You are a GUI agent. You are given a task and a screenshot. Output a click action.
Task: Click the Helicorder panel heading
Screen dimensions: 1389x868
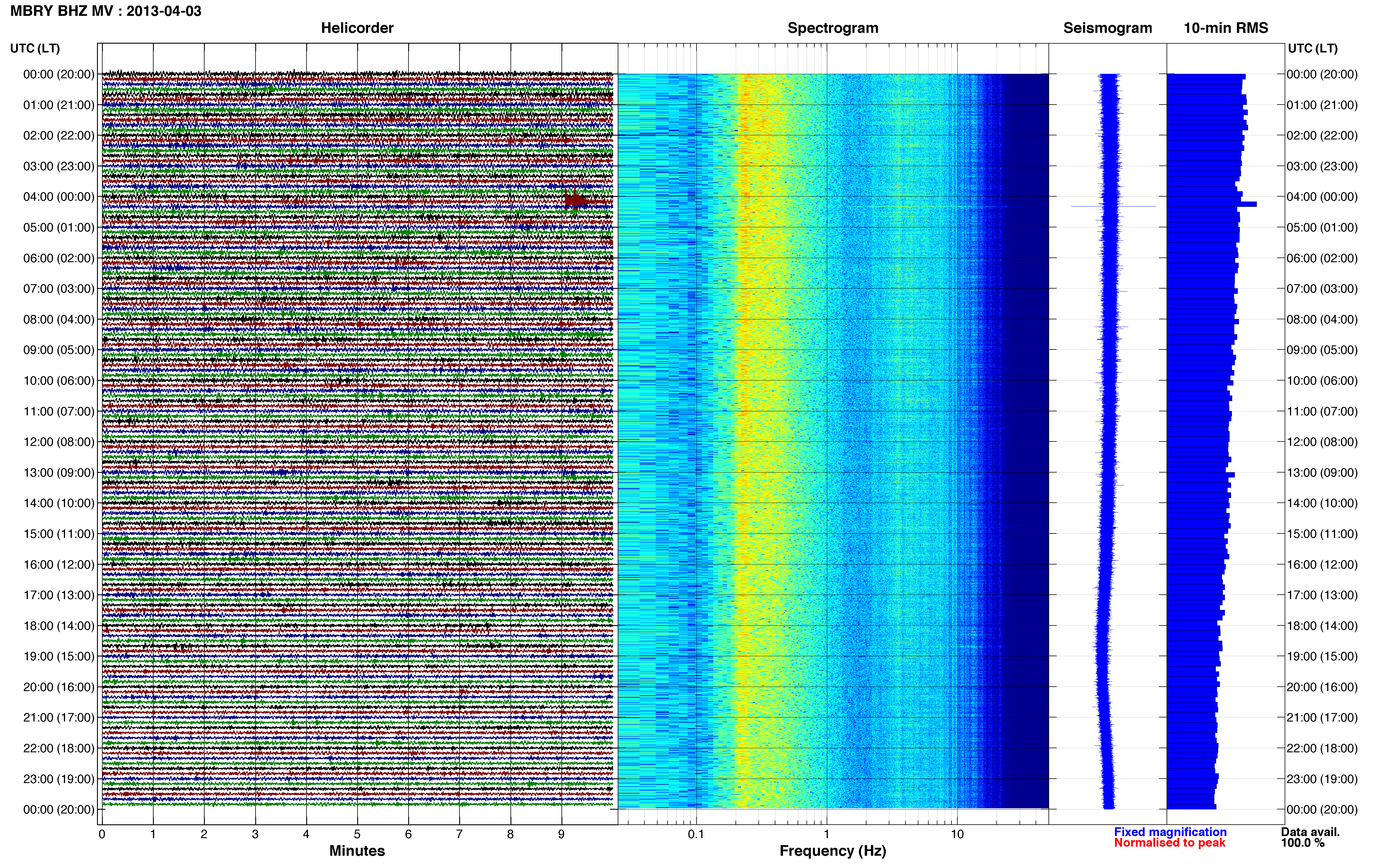pos(357,28)
